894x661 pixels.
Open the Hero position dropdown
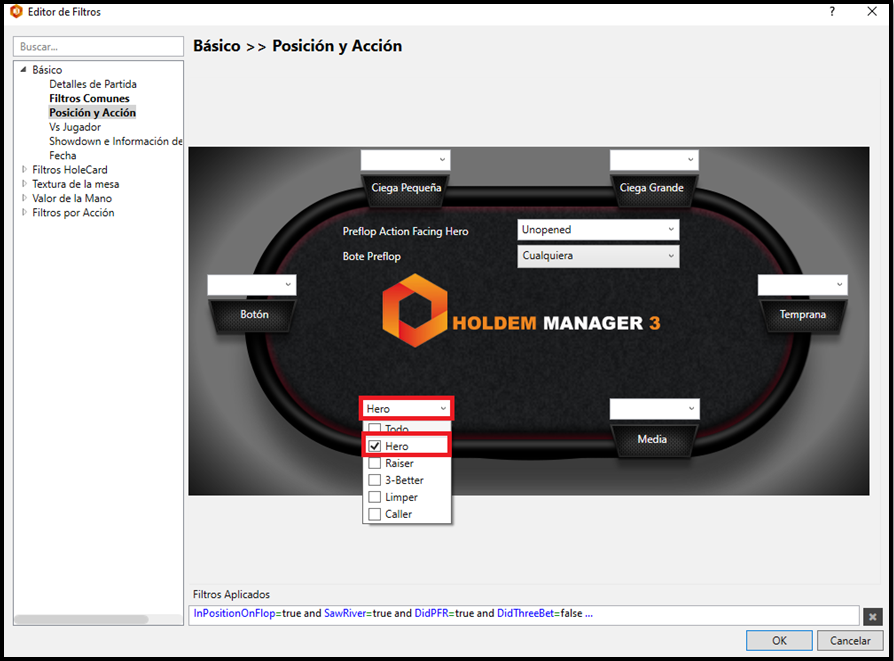point(406,408)
